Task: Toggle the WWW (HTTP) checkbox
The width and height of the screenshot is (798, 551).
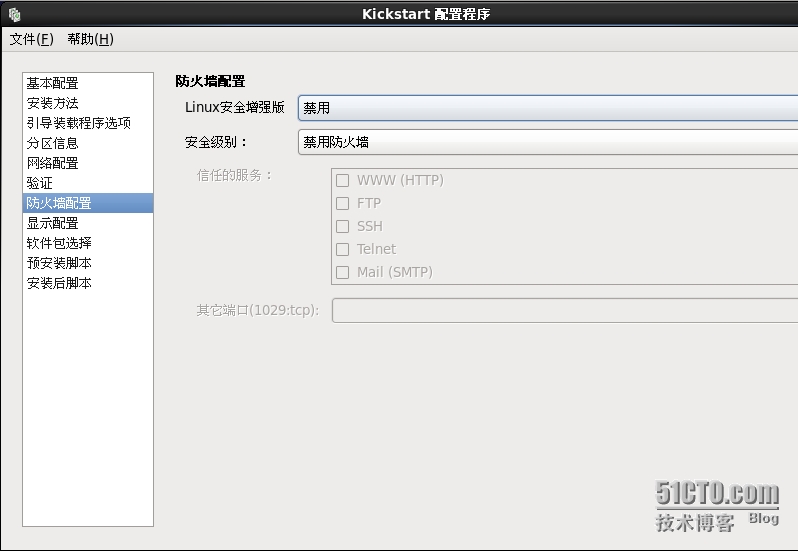Action: point(343,181)
